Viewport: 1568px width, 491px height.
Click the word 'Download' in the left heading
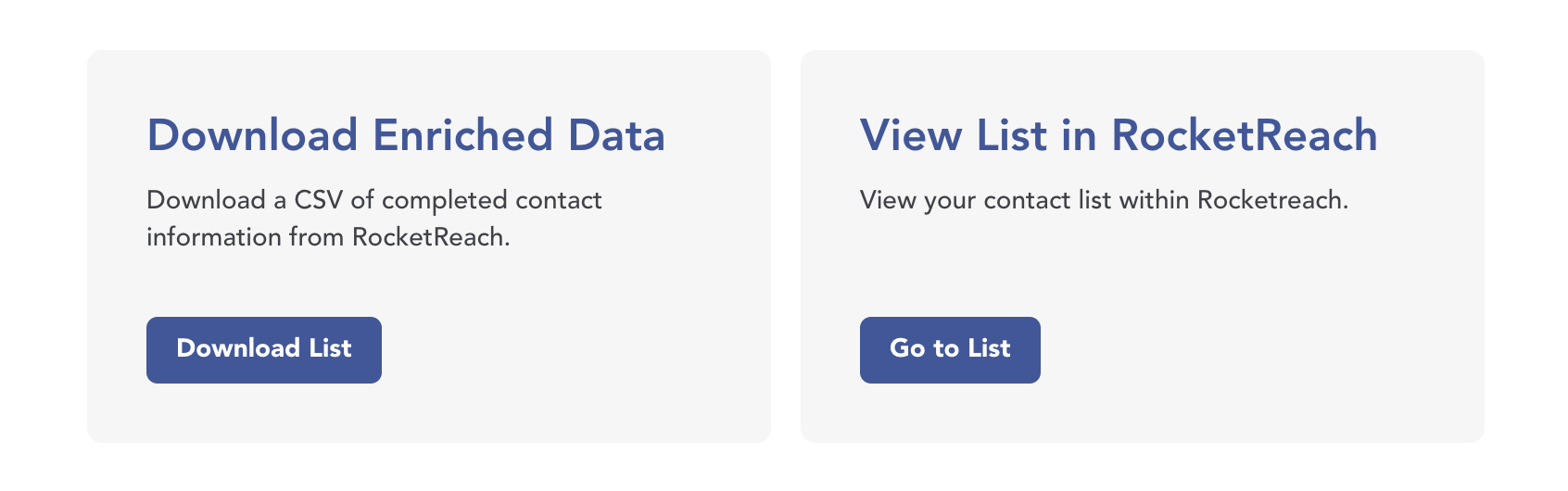pos(252,135)
